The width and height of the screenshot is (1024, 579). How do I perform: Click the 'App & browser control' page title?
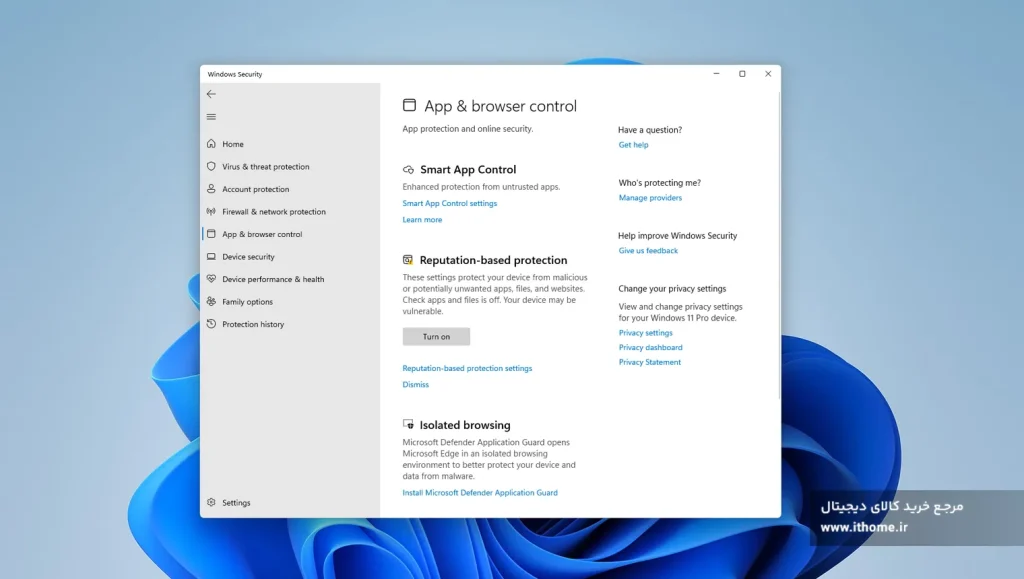[x=500, y=106]
